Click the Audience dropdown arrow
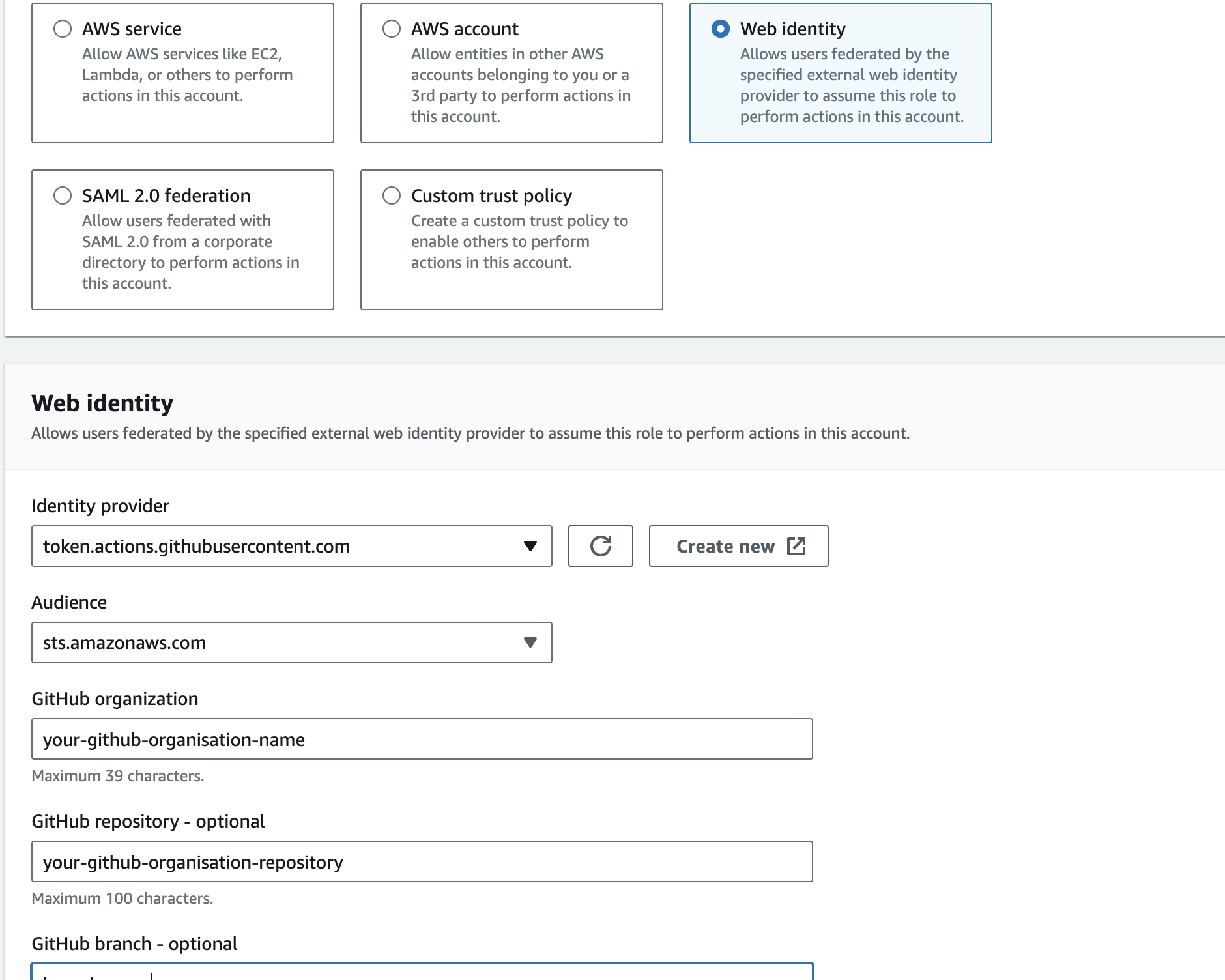The image size is (1225, 980). point(530,642)
